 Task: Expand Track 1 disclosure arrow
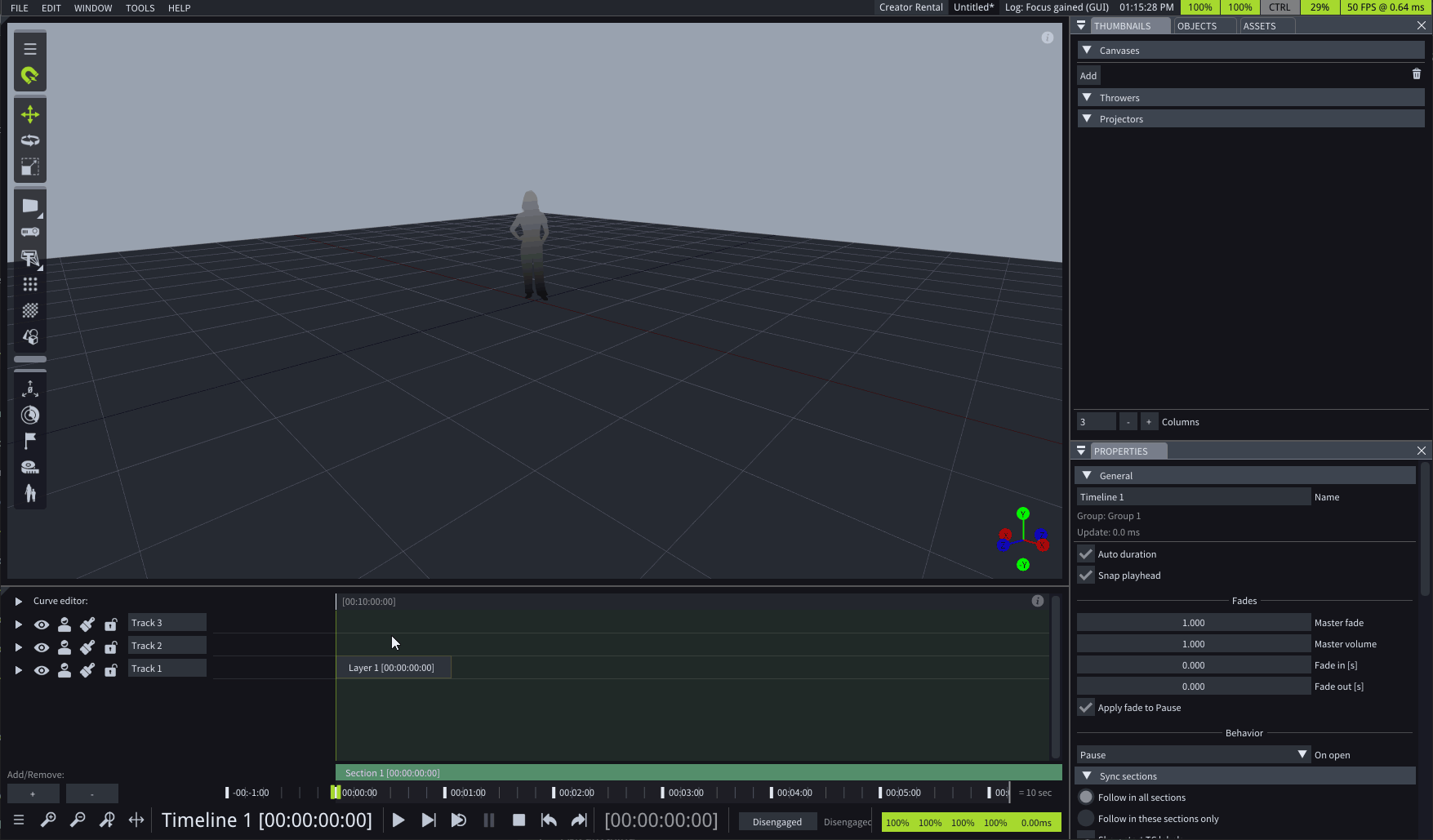tap(18, 670)
